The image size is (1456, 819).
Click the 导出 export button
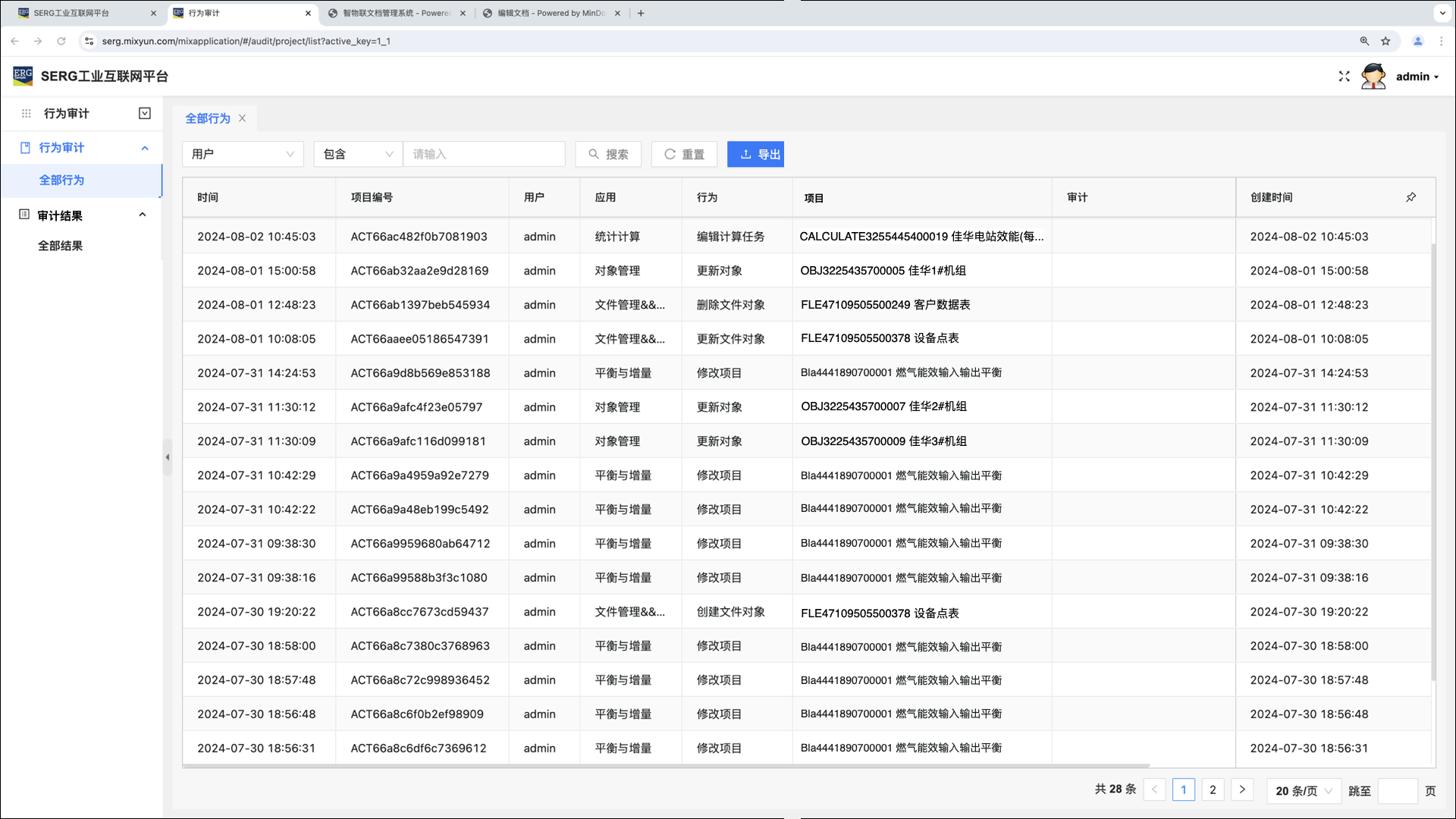pos(755,154)
